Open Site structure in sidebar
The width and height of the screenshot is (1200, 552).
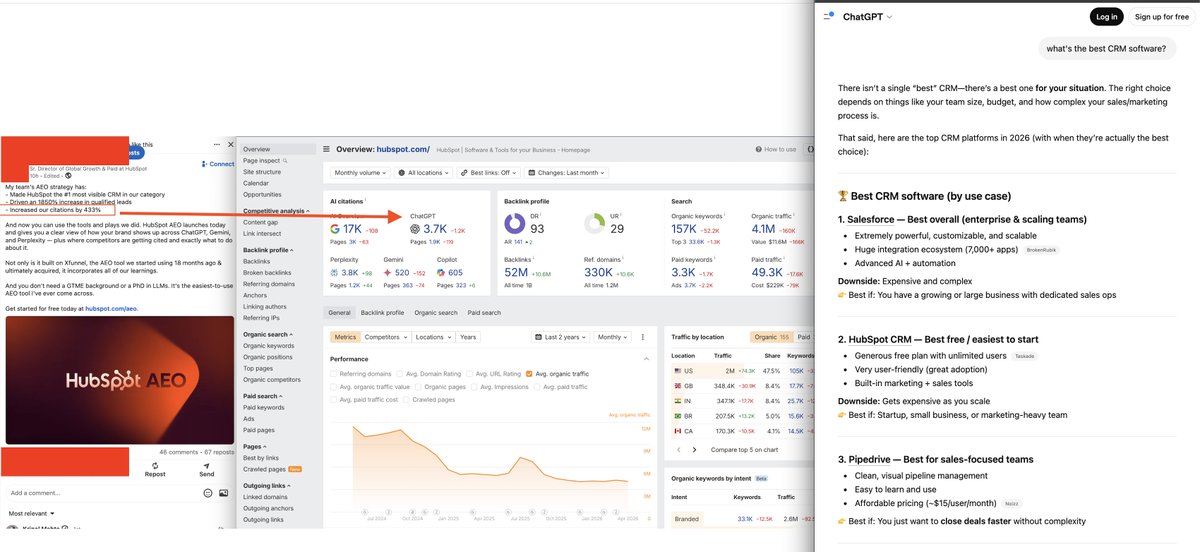click(262, 172)
